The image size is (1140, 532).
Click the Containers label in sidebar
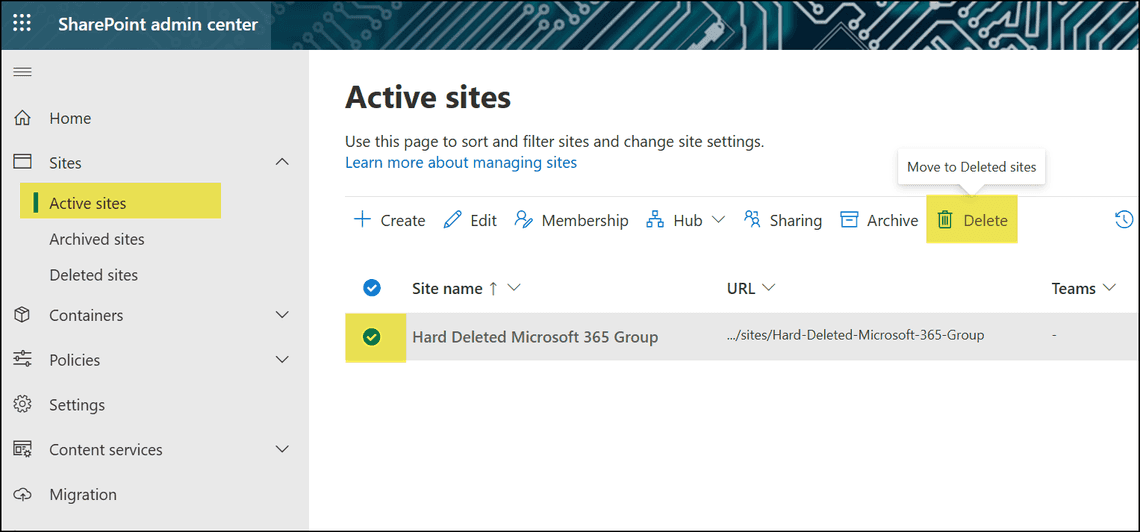[x=87, y=315]
